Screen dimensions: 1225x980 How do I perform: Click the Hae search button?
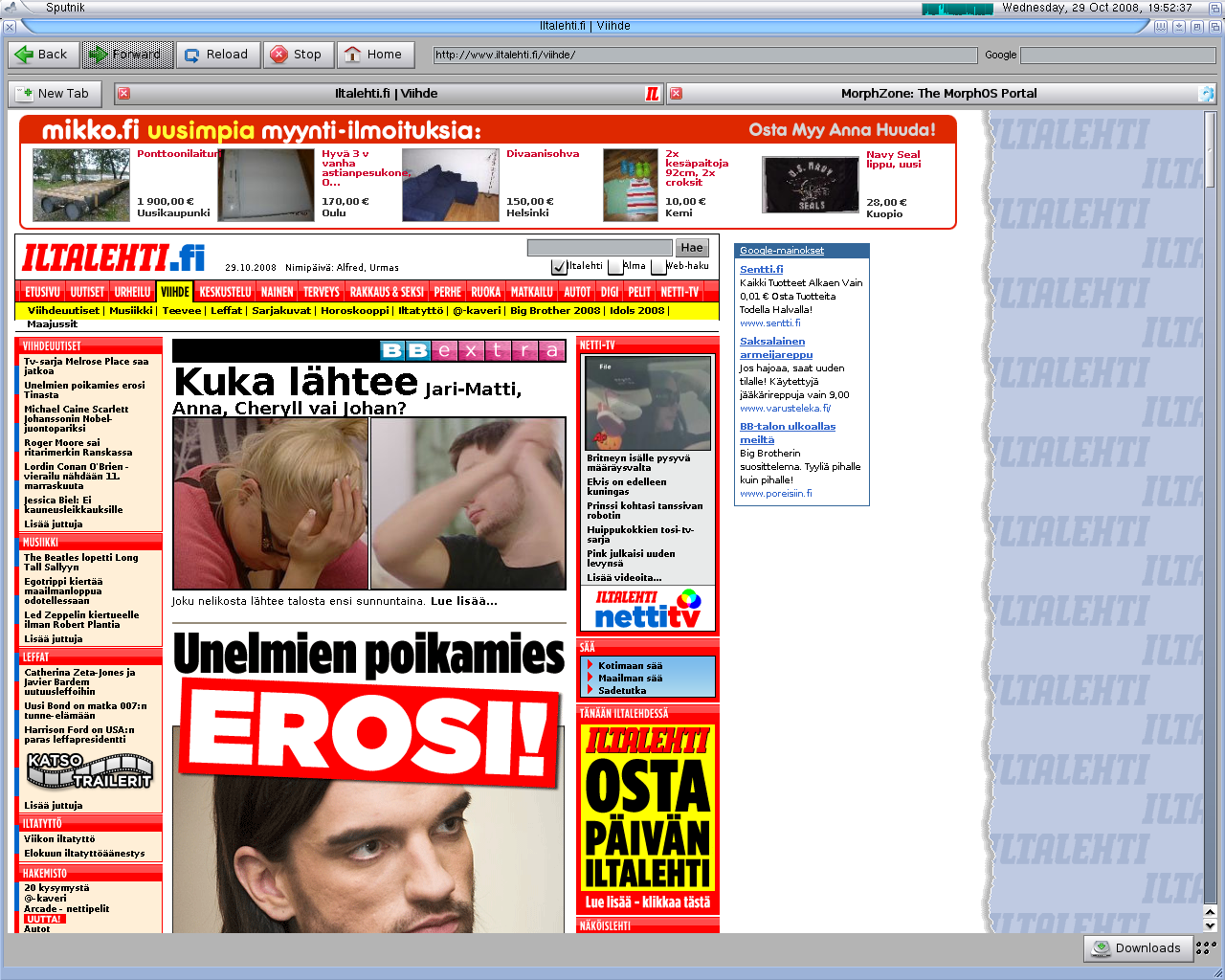tap(692, 248)
